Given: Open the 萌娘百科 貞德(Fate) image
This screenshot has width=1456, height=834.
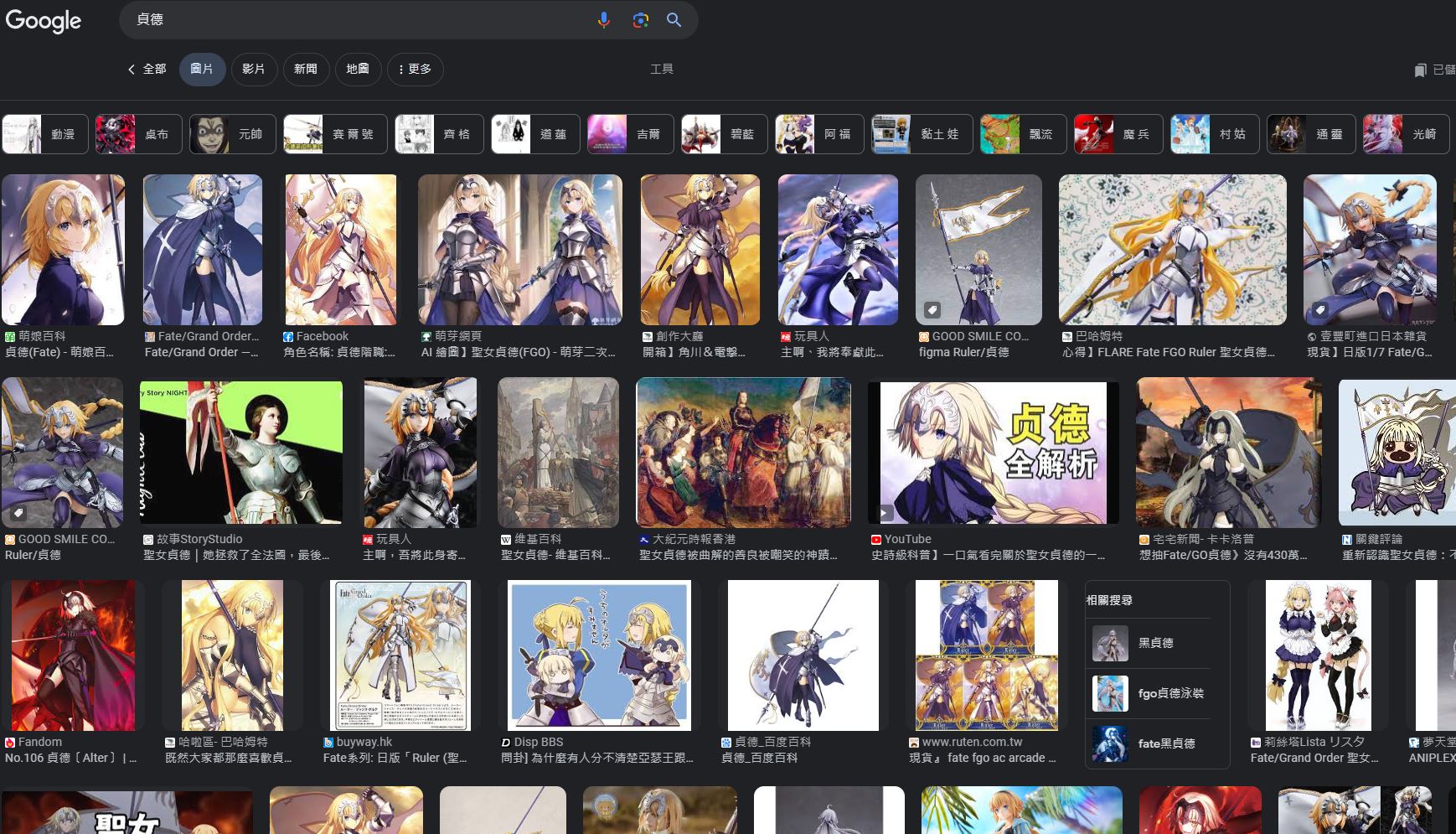Looking at the screenshot, I should [x=63, y=250].
